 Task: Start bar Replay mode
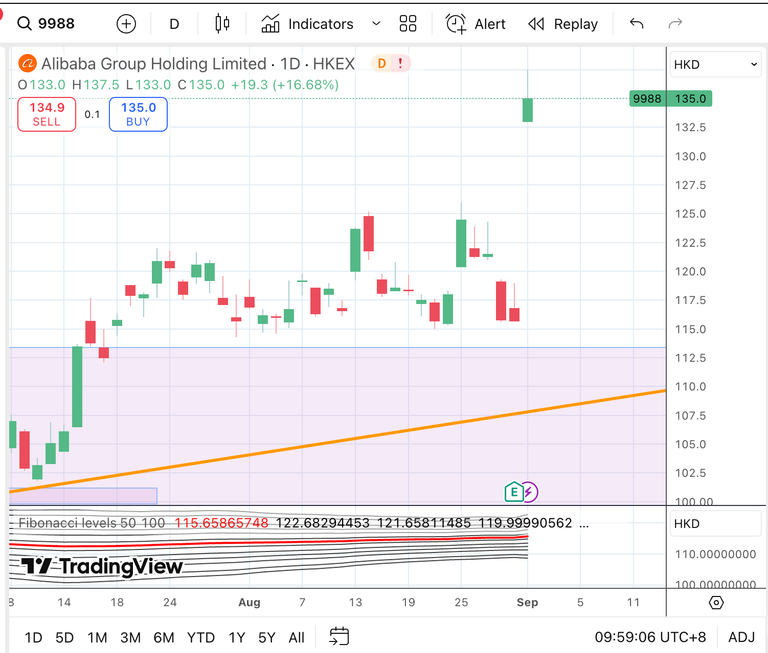click(563, 24)
